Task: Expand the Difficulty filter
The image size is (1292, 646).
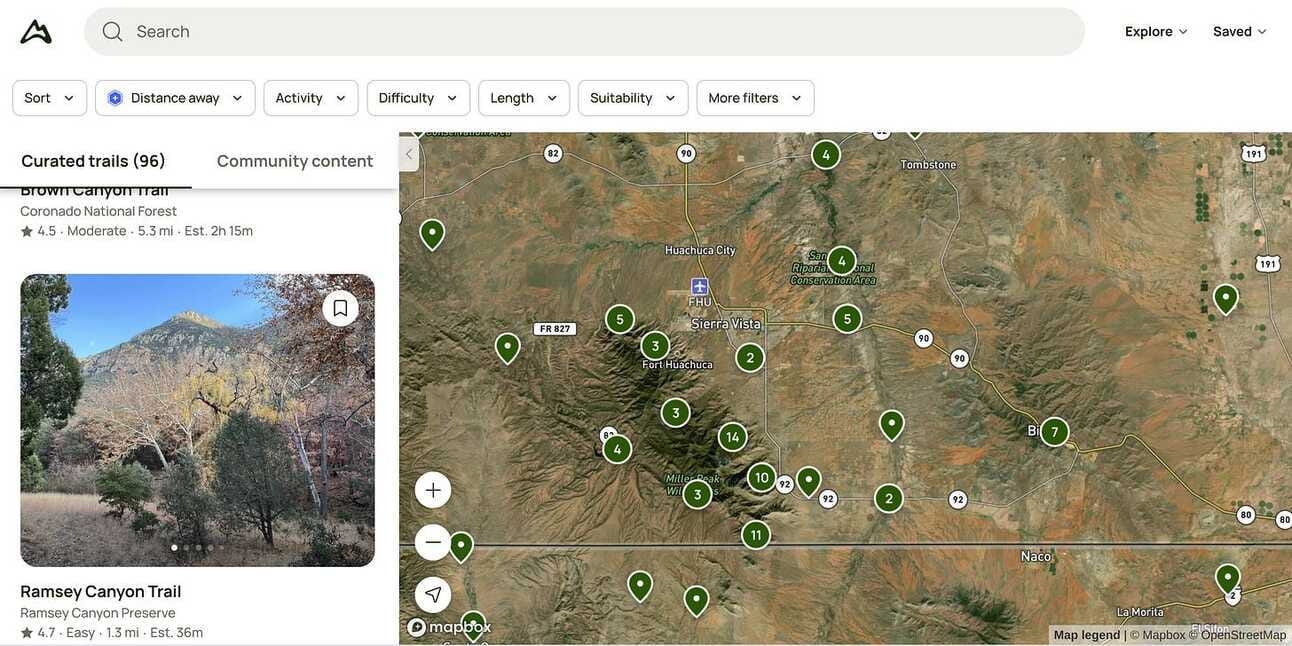Action: pos(418,98)
